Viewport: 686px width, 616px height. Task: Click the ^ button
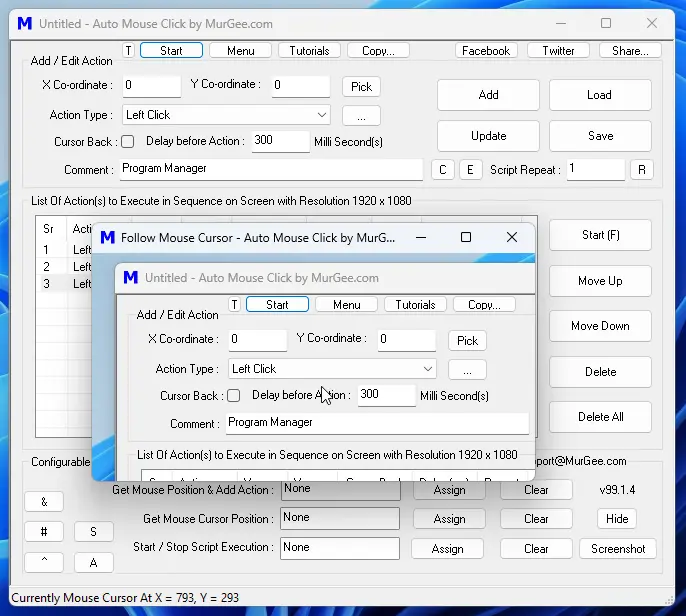44,562
